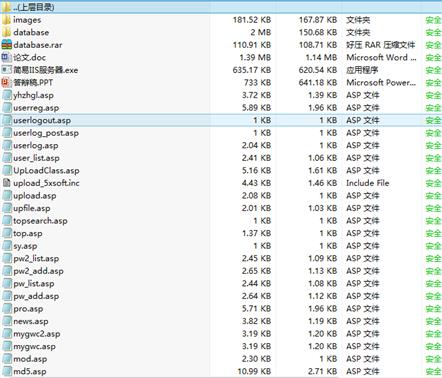This screenshot has width=442, height=378.
Task: Click the userreg.asp file icon
Action: pos(7,108)
